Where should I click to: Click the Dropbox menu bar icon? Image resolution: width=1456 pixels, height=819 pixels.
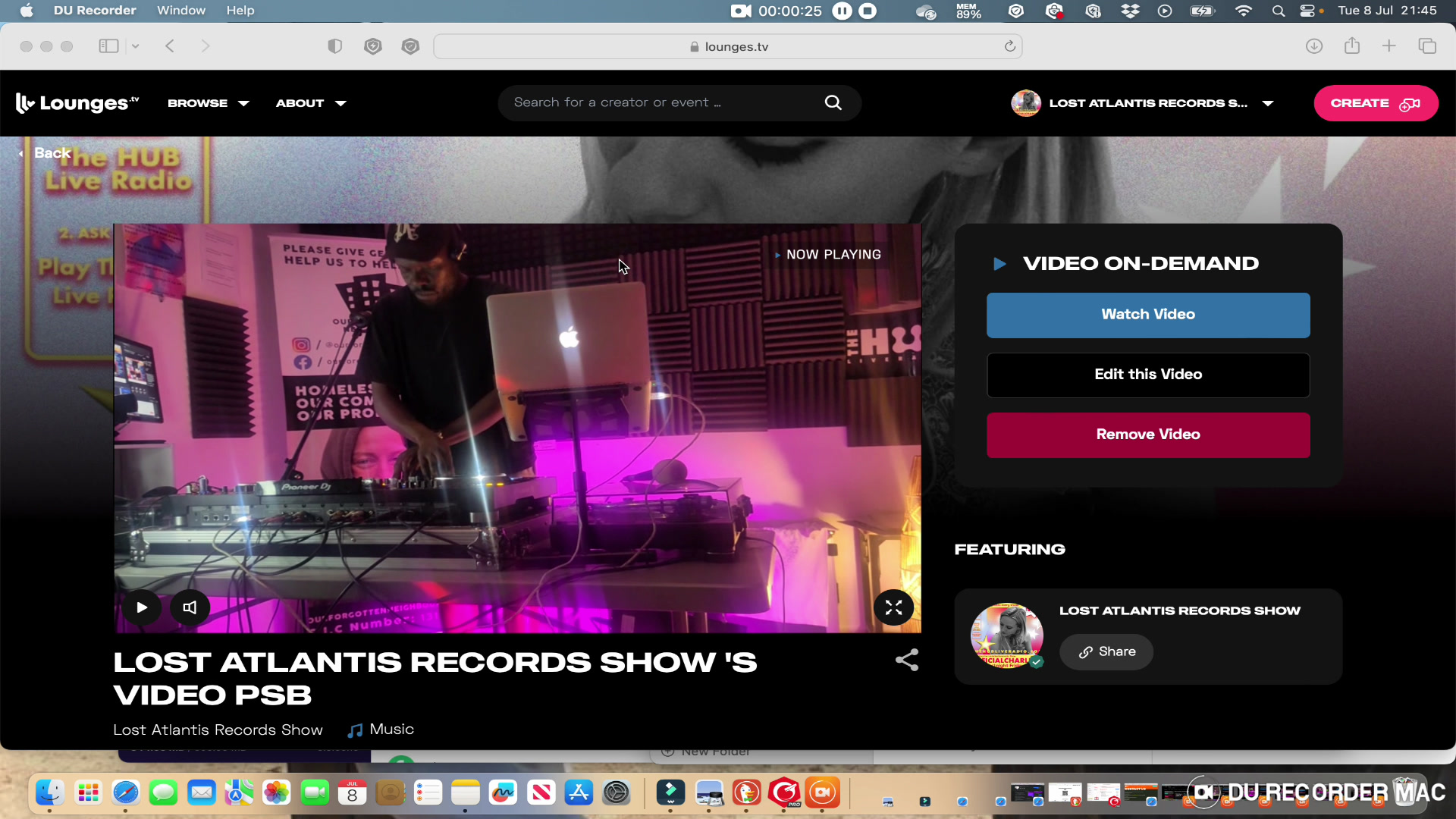click(1130, 11)
